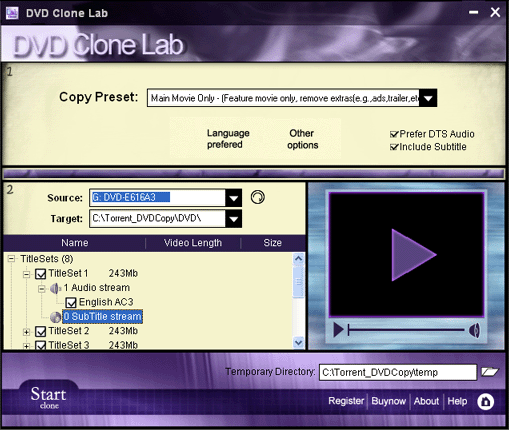Open Language prefered options
The width and height of the screenshot is (509, 430).
coord(228,139)
